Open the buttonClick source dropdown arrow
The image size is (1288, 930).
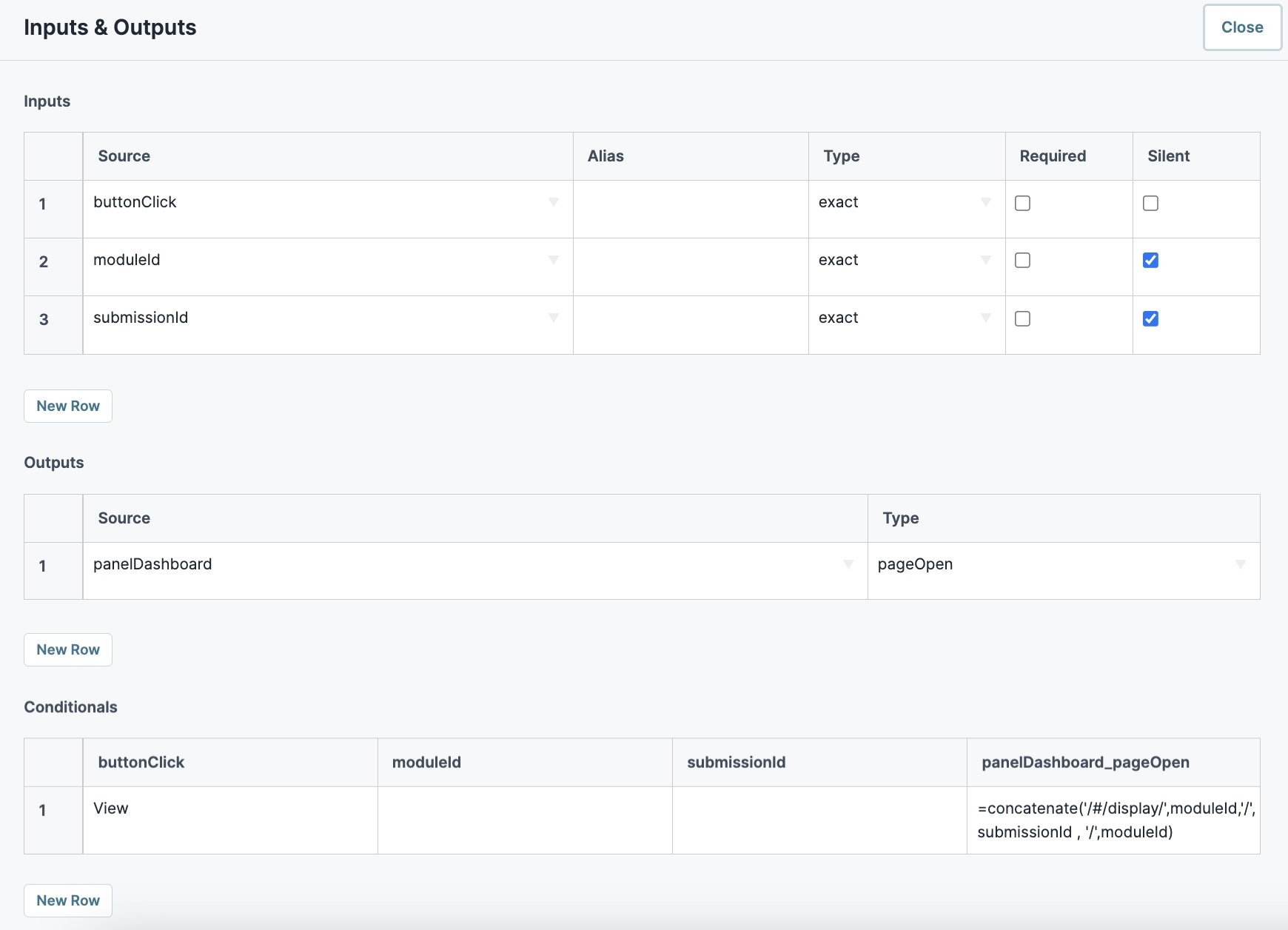click(x=553, y=202)
